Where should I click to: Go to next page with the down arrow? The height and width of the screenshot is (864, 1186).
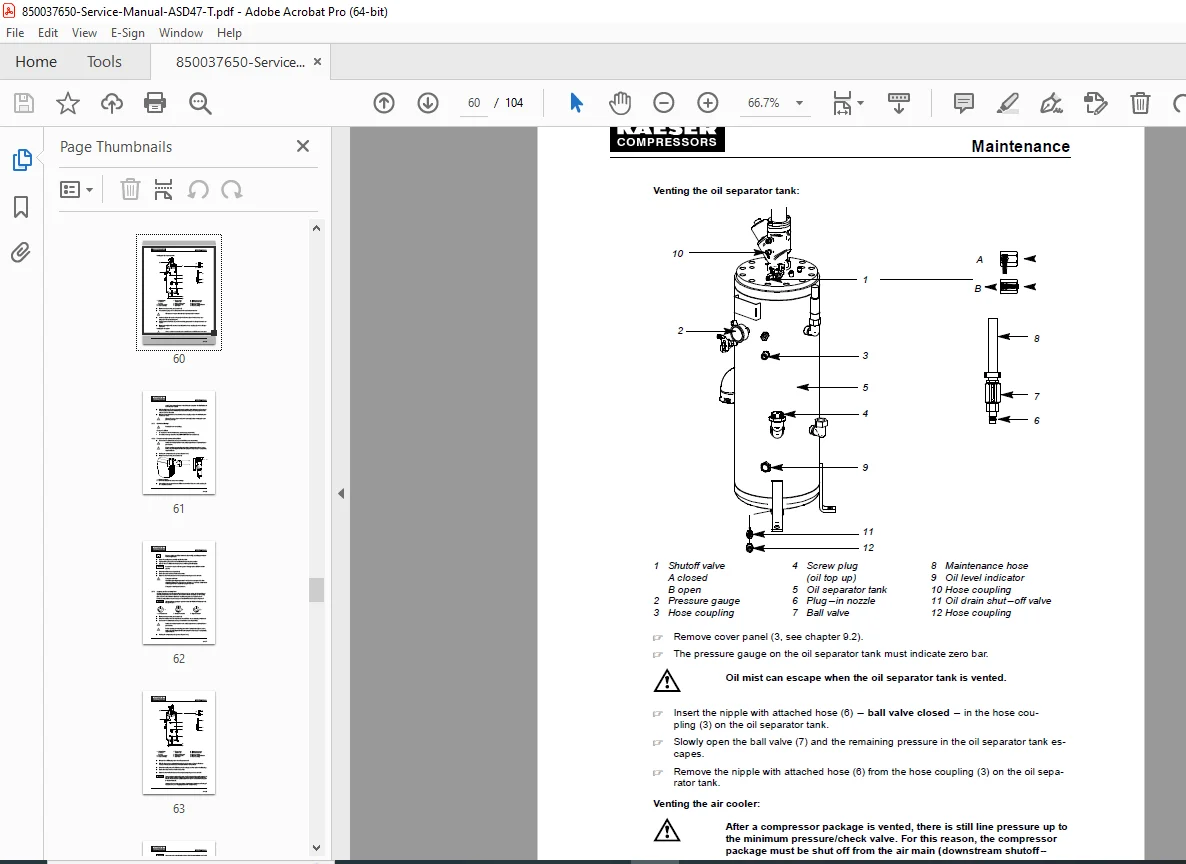pyautogui.click(x=428, y=103)
